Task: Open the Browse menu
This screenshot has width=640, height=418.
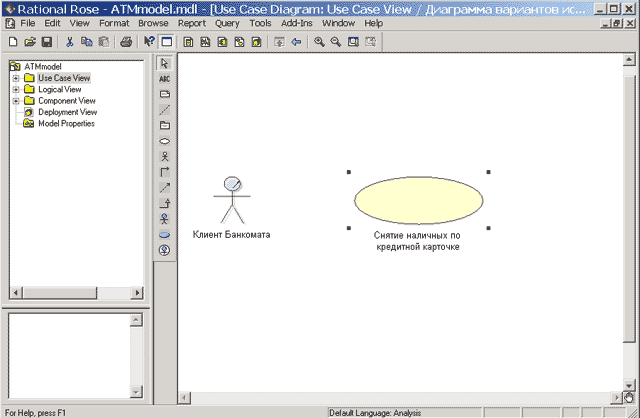Action: pos(153,23)
